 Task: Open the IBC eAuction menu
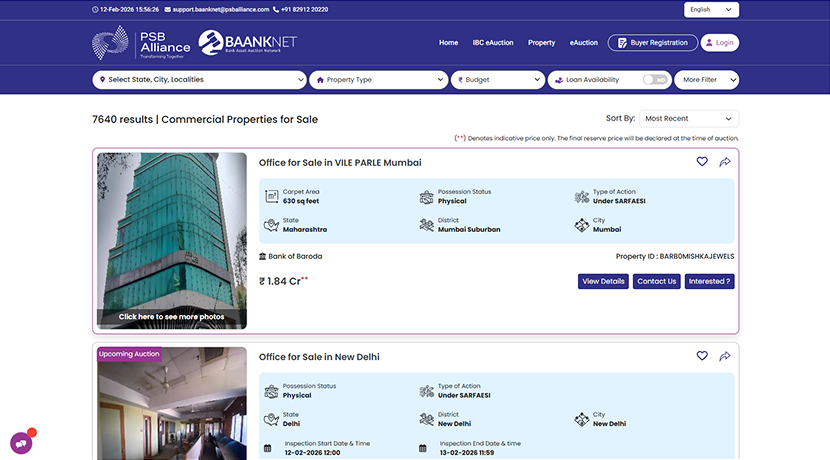click(492, 43)
